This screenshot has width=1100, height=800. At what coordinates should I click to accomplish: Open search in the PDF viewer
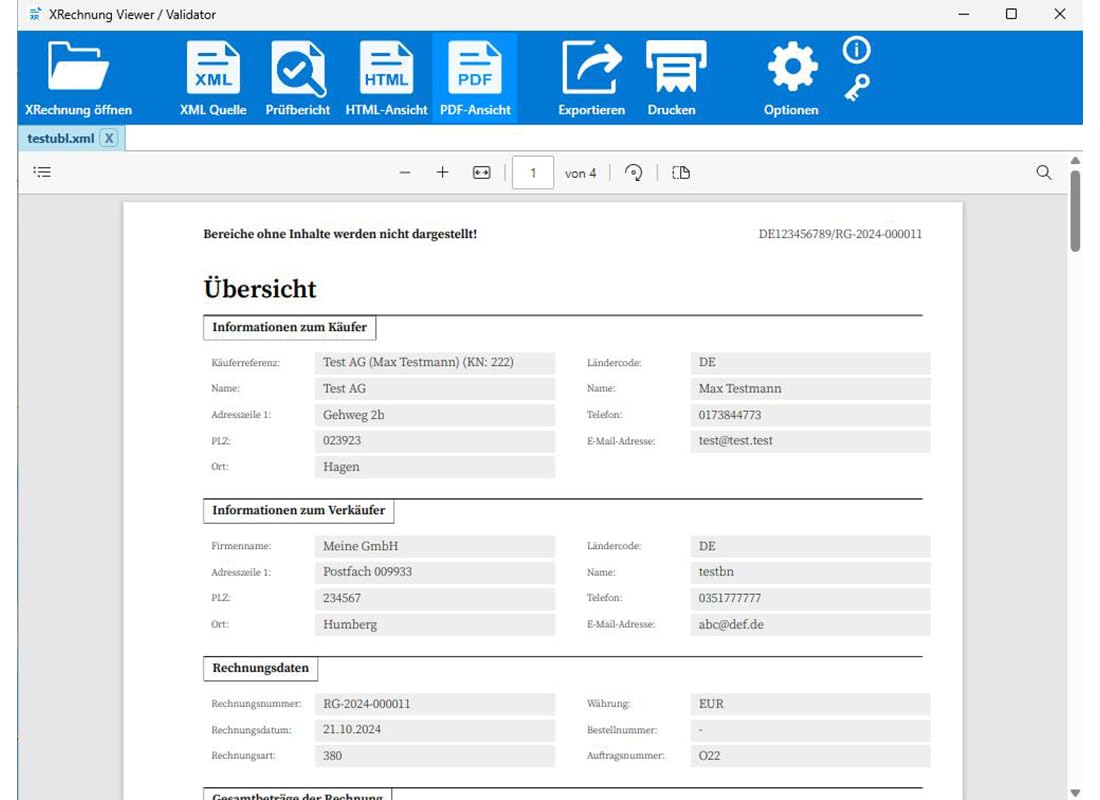coord(1044,173)
